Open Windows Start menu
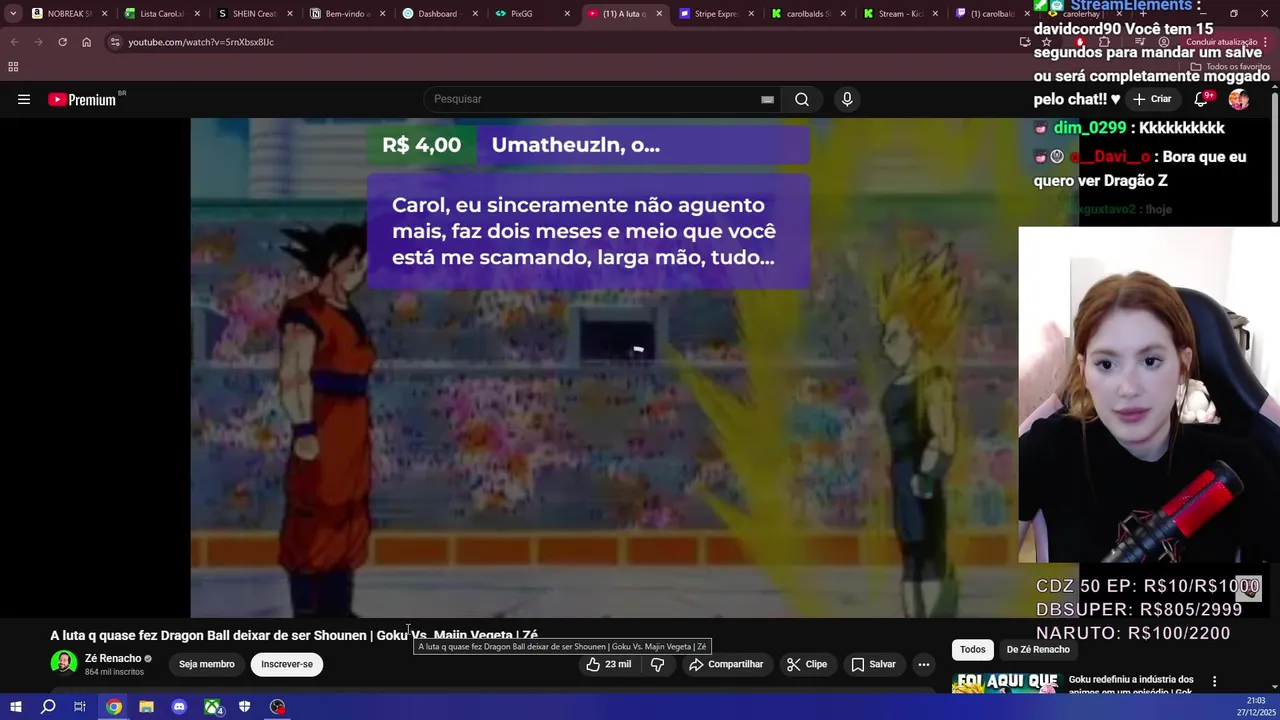 (15, 707)
